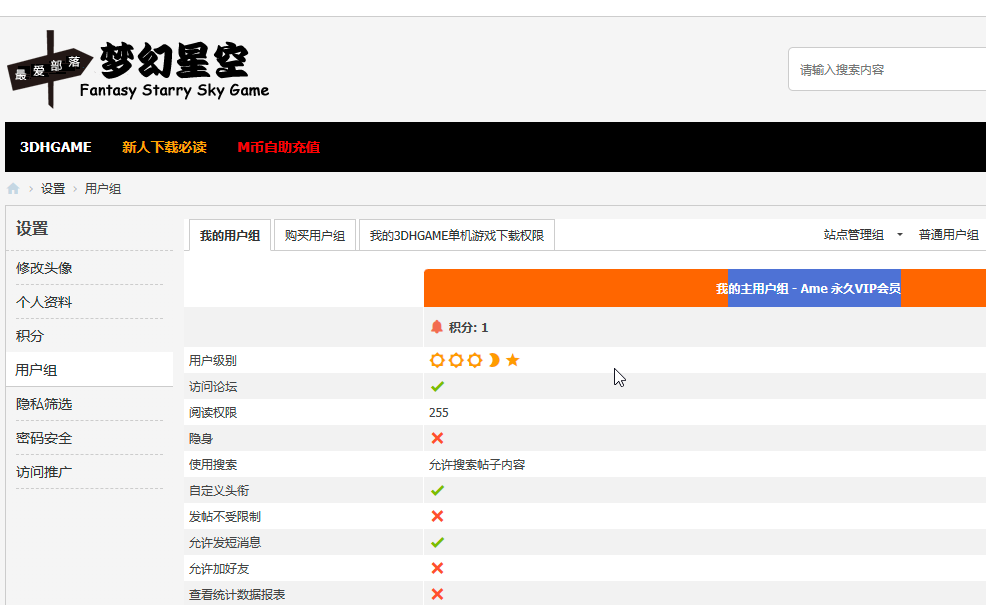Click the 阅读权限 row label

click(213, 413)
